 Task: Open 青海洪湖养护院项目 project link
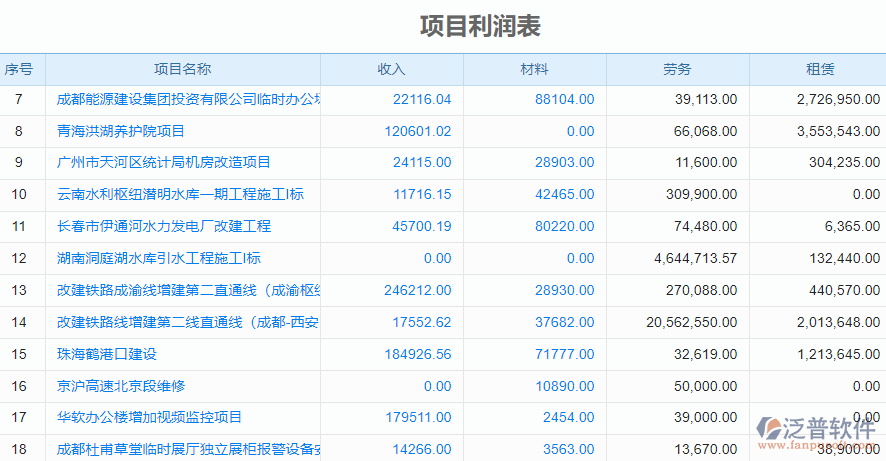point(121,131)
